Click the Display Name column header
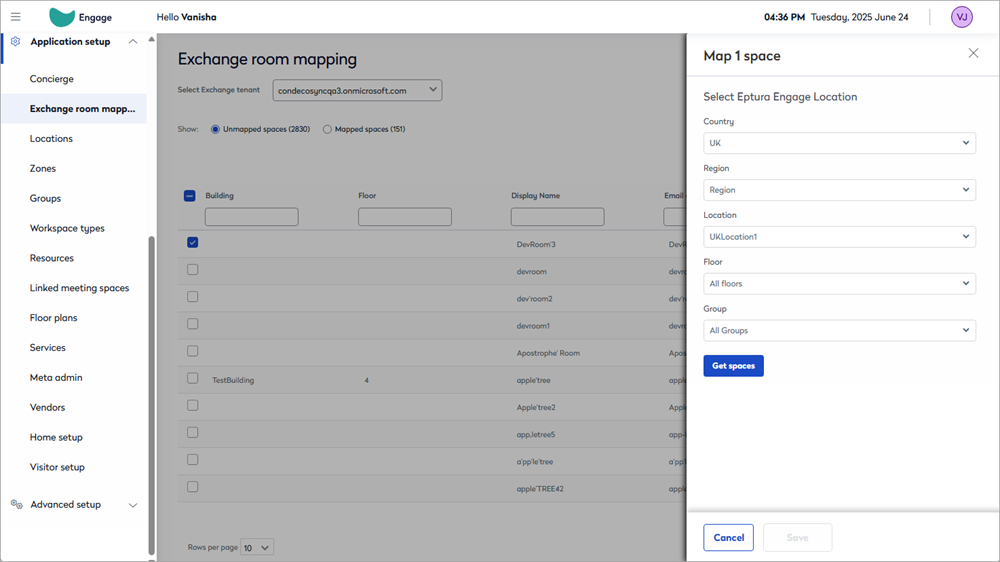The width and height of the screenshot is (1000, 562). pyautogui.click(x=535, y=196)
